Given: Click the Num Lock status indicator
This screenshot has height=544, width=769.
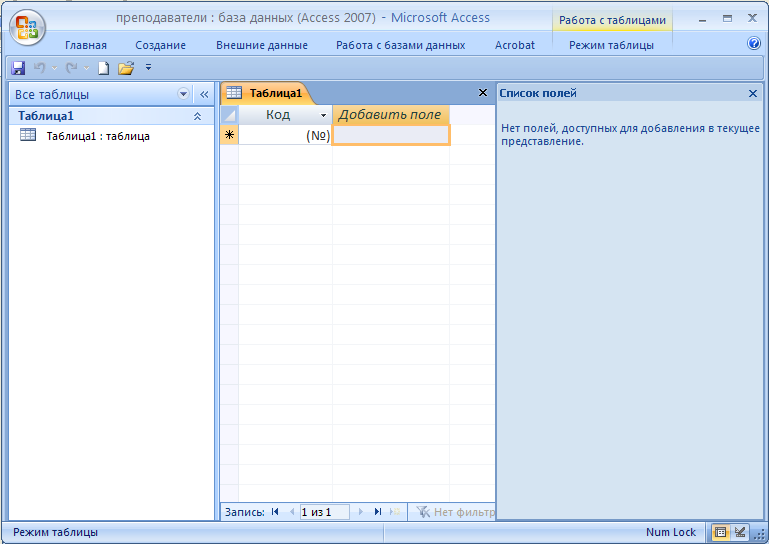Looking at the screenshot, I should tap(670, 532).
